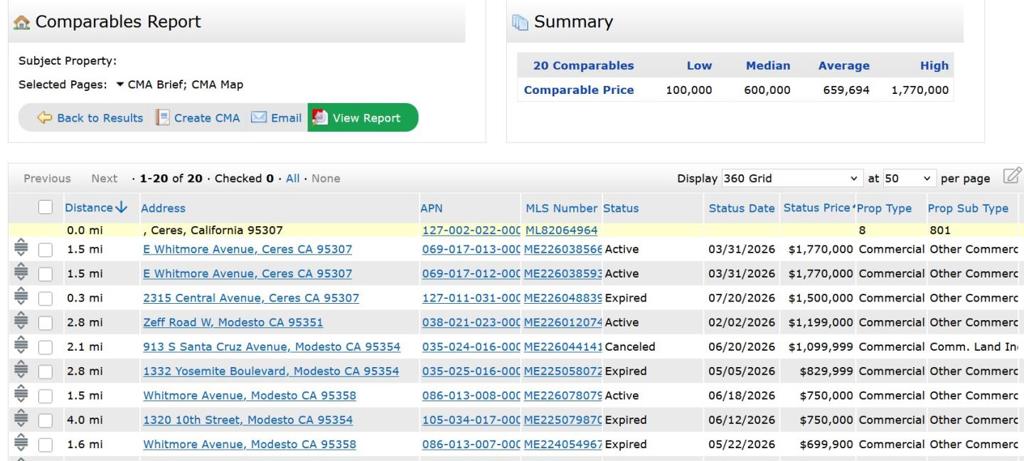Click the Comparable Price row label

click(x=579, y=90)
